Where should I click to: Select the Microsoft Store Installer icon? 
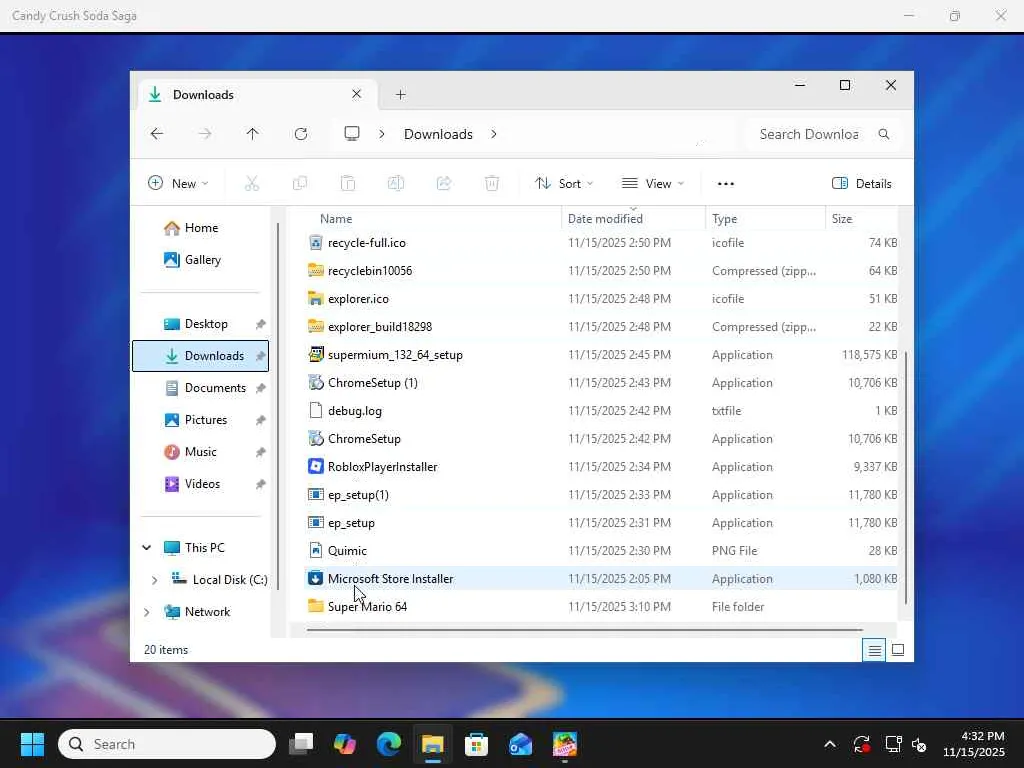coord(315,579)
